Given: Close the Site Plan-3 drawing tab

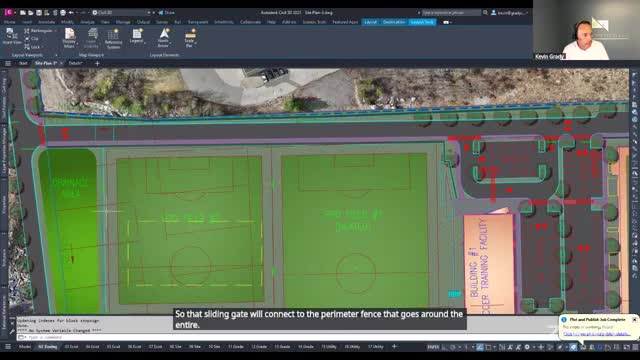Looking at the screenshot, I should coord(61,63).
